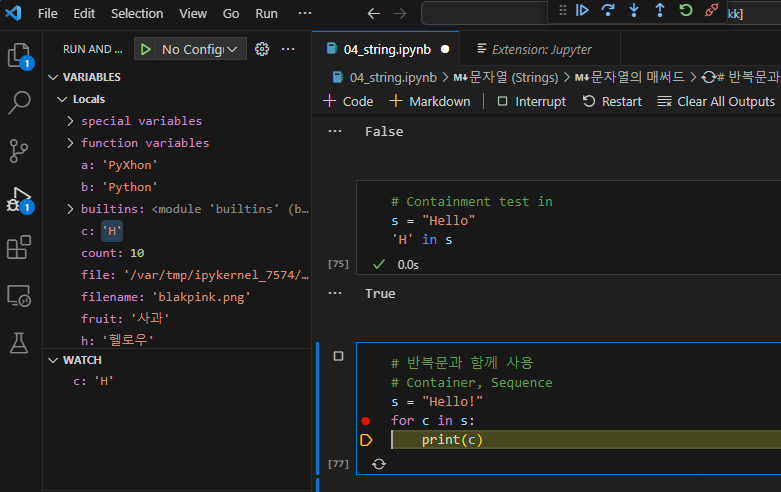The height and width of the screenshot is (492, 781).
Task: Click Interrupt kernel button
Action: (x=531, y=101)
